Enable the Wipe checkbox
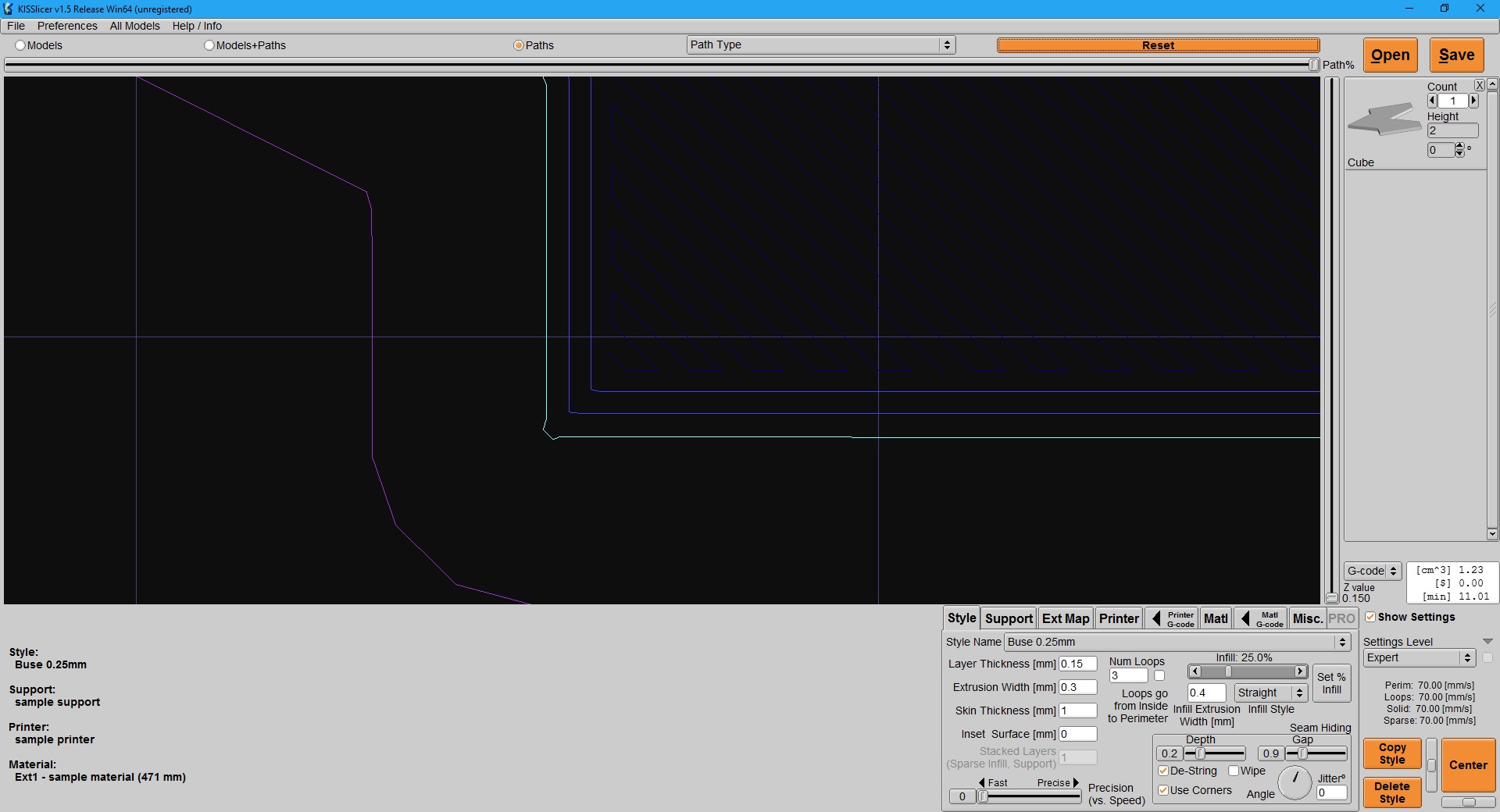The image size is (1500, 812). click(x=1234, y=771)
